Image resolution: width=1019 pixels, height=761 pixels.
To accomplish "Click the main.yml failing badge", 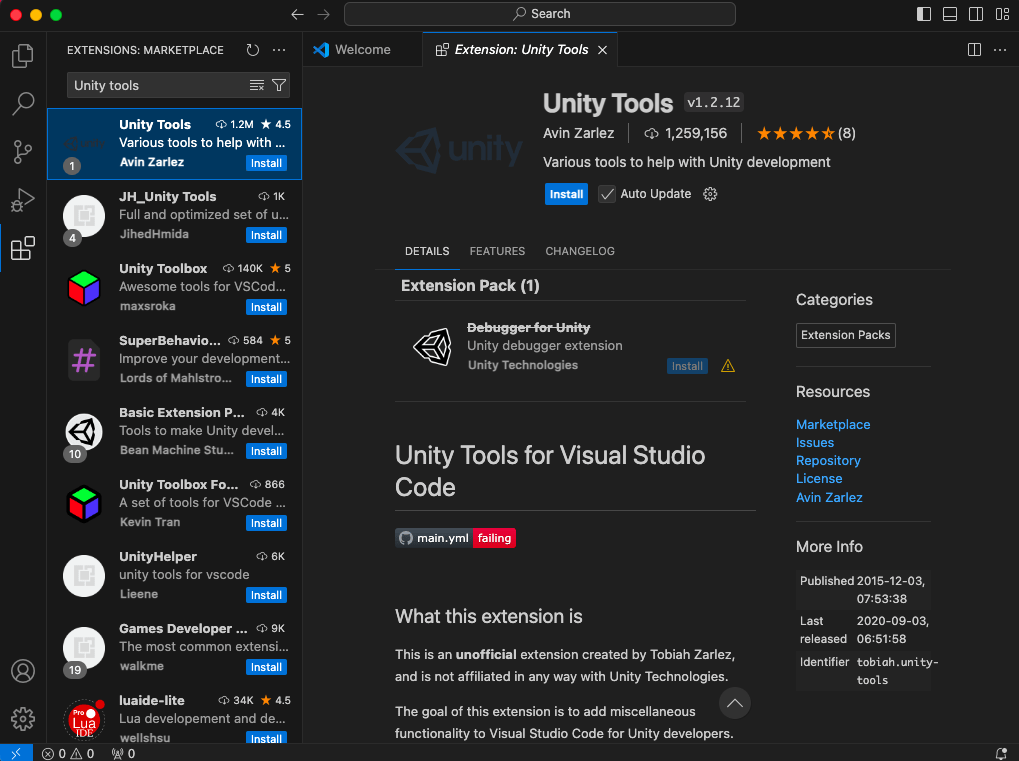I will [x=455, y=538].
